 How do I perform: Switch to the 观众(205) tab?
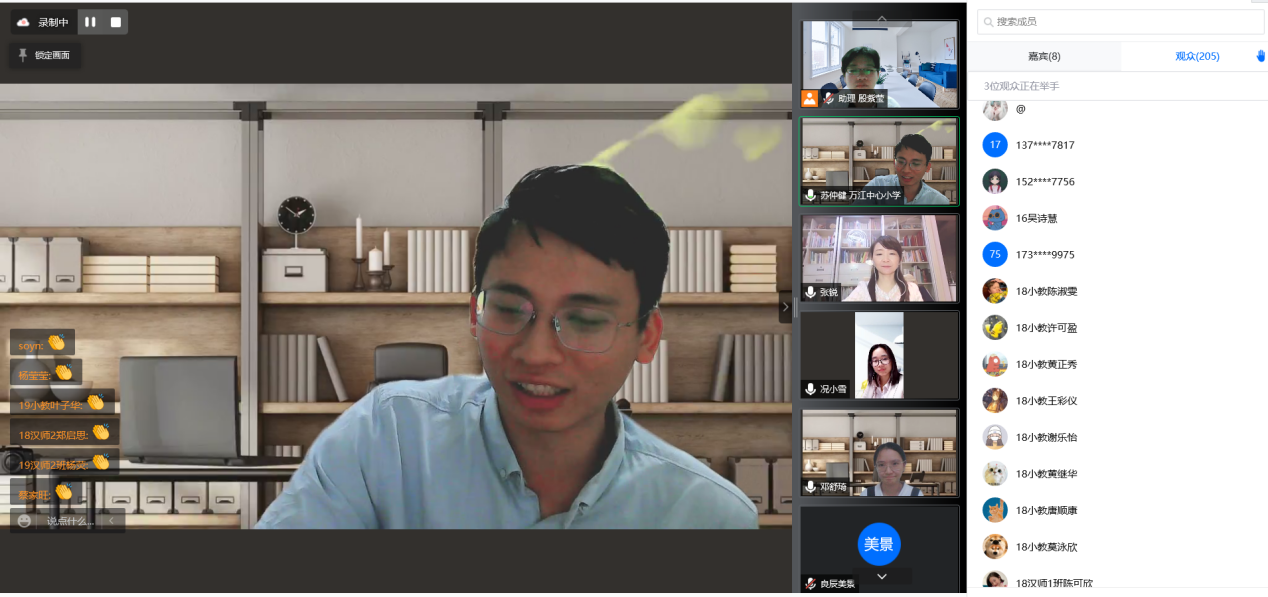point(1196,56)
